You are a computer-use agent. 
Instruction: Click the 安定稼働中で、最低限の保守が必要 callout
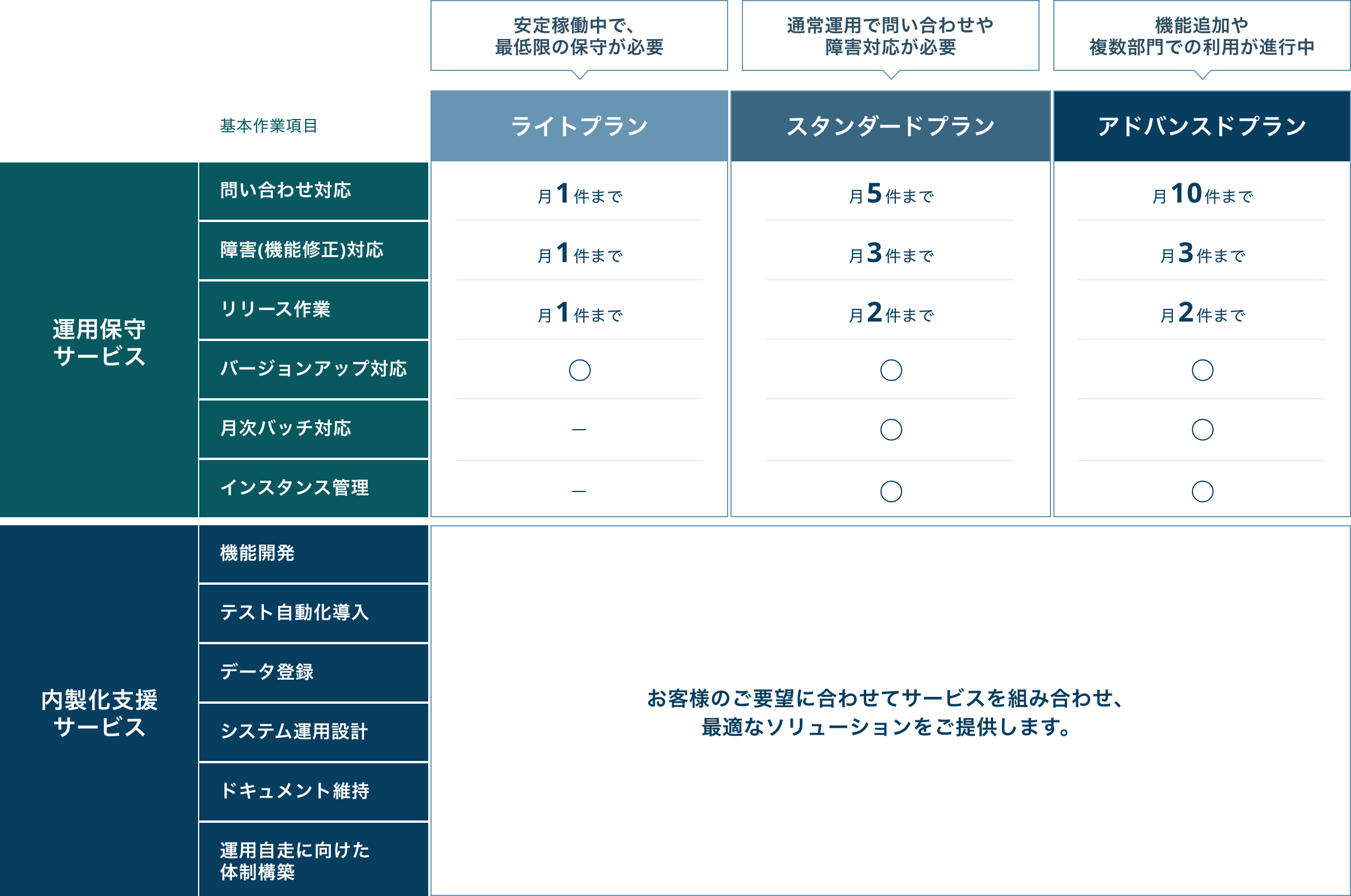tap(579, 36)
